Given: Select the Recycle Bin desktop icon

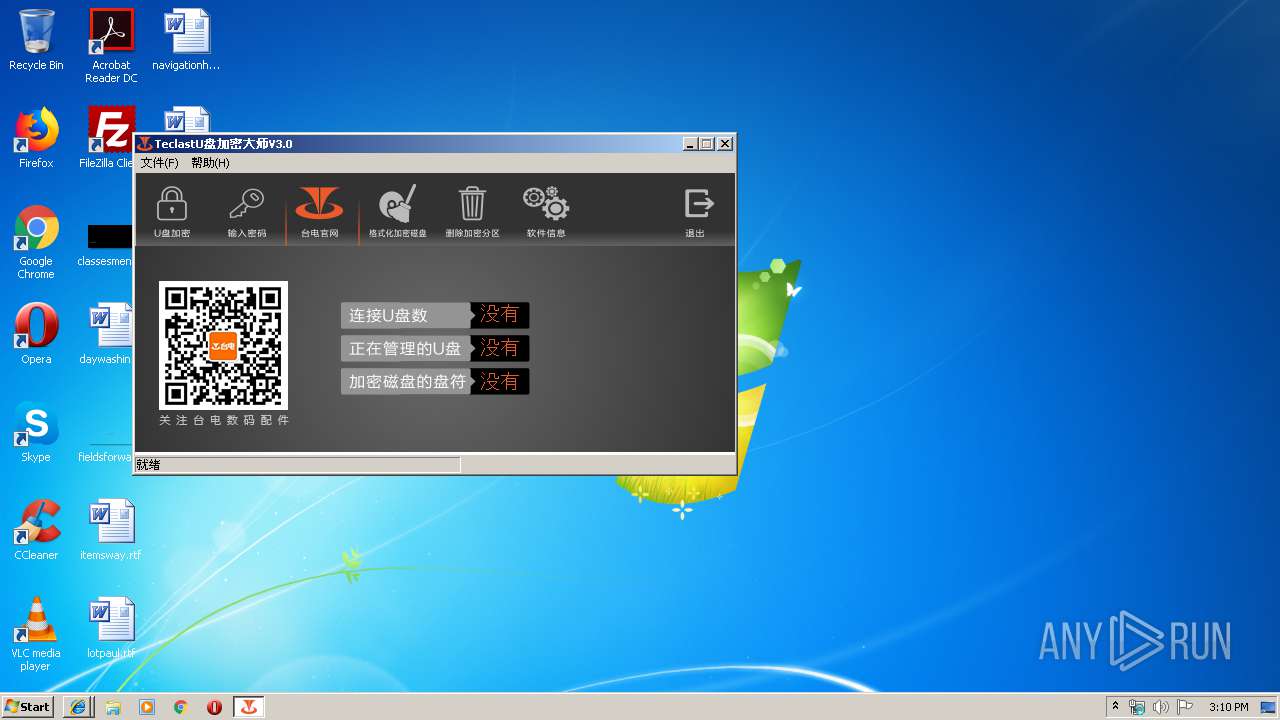Looking at the screenshot, I should coord(36,40).
